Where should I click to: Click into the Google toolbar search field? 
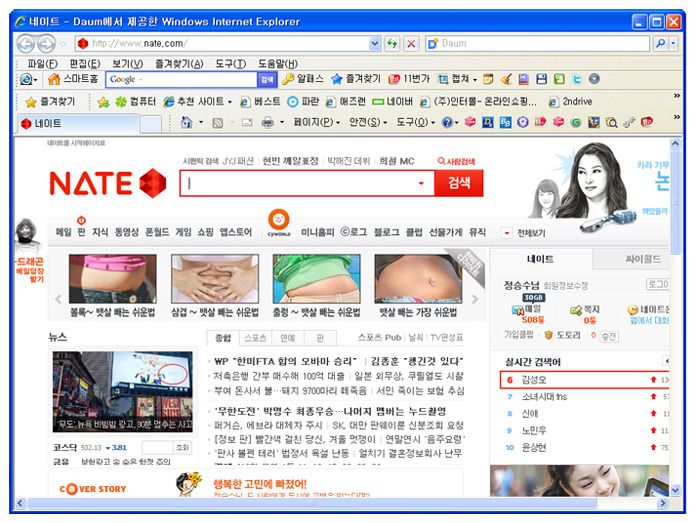181,80
